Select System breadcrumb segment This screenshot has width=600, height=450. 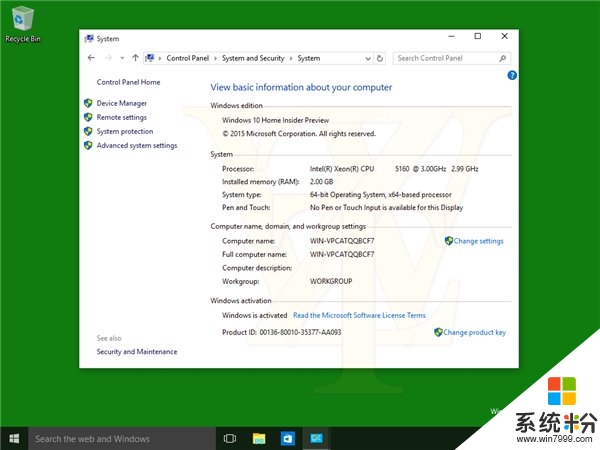(308, 58)
